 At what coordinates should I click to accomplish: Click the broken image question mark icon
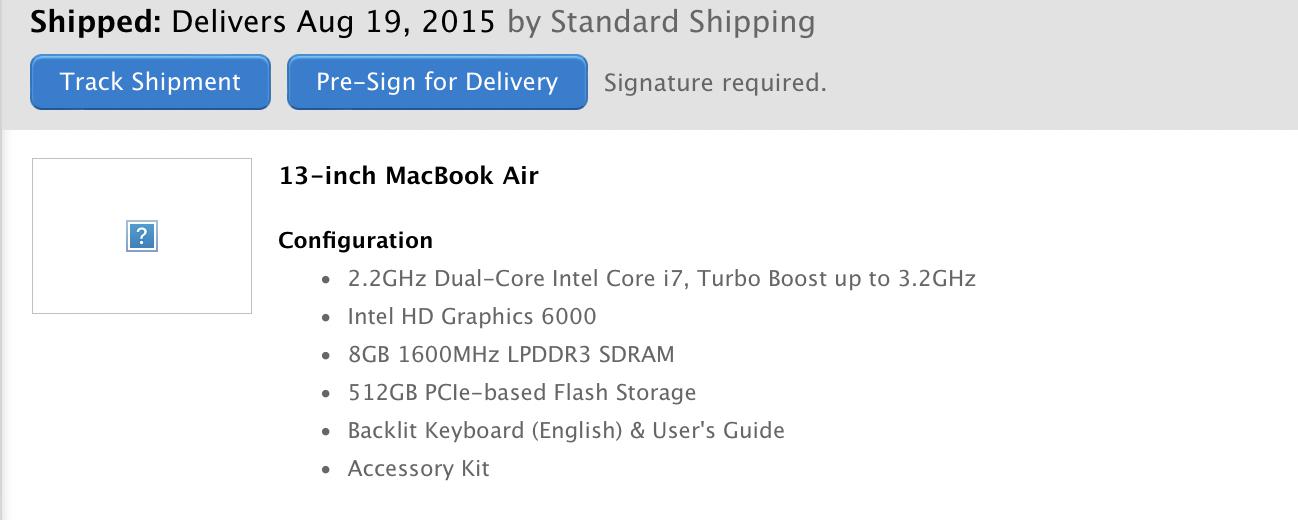point(142,237)
